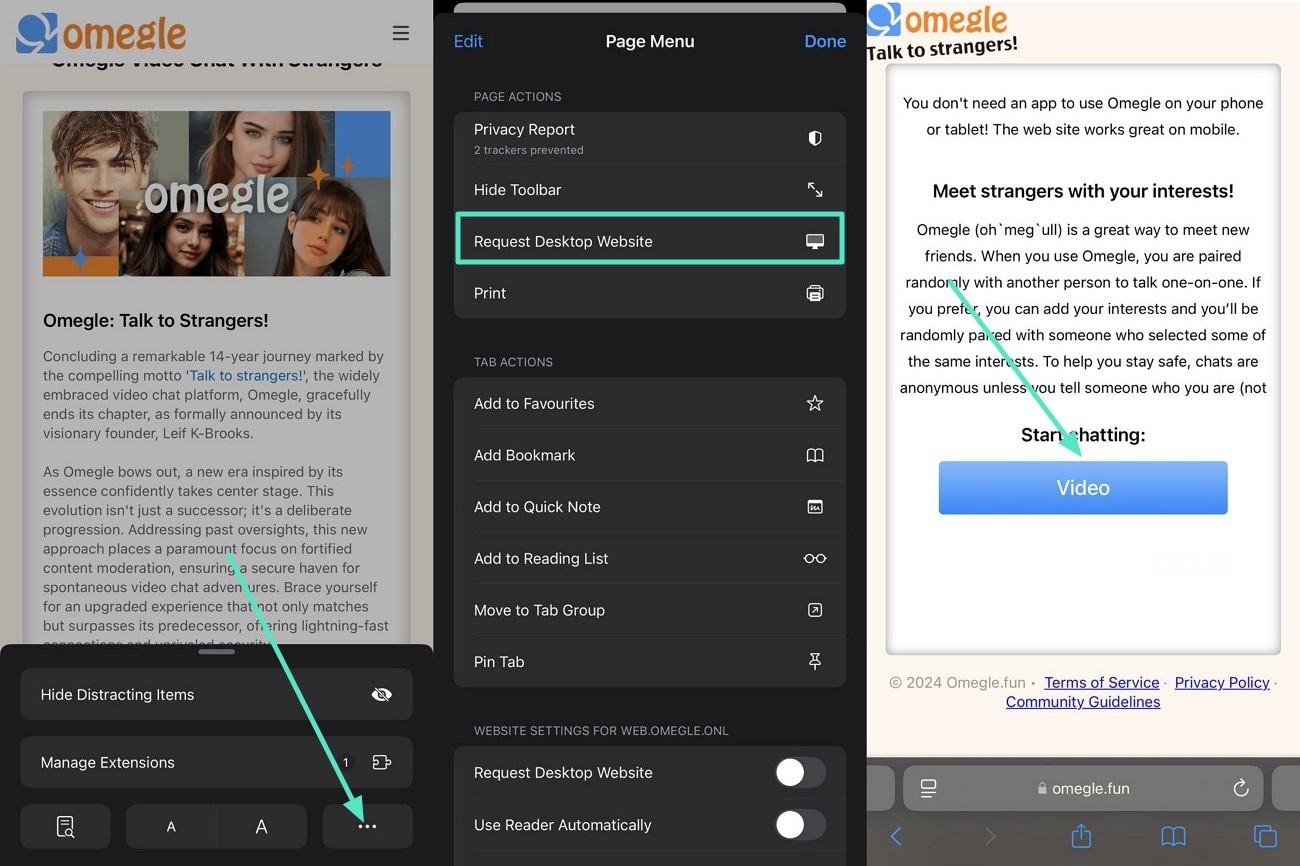Open the hamburger menu on Omegle page
The width and height of the screenshot is (1300, 866).
401,34
